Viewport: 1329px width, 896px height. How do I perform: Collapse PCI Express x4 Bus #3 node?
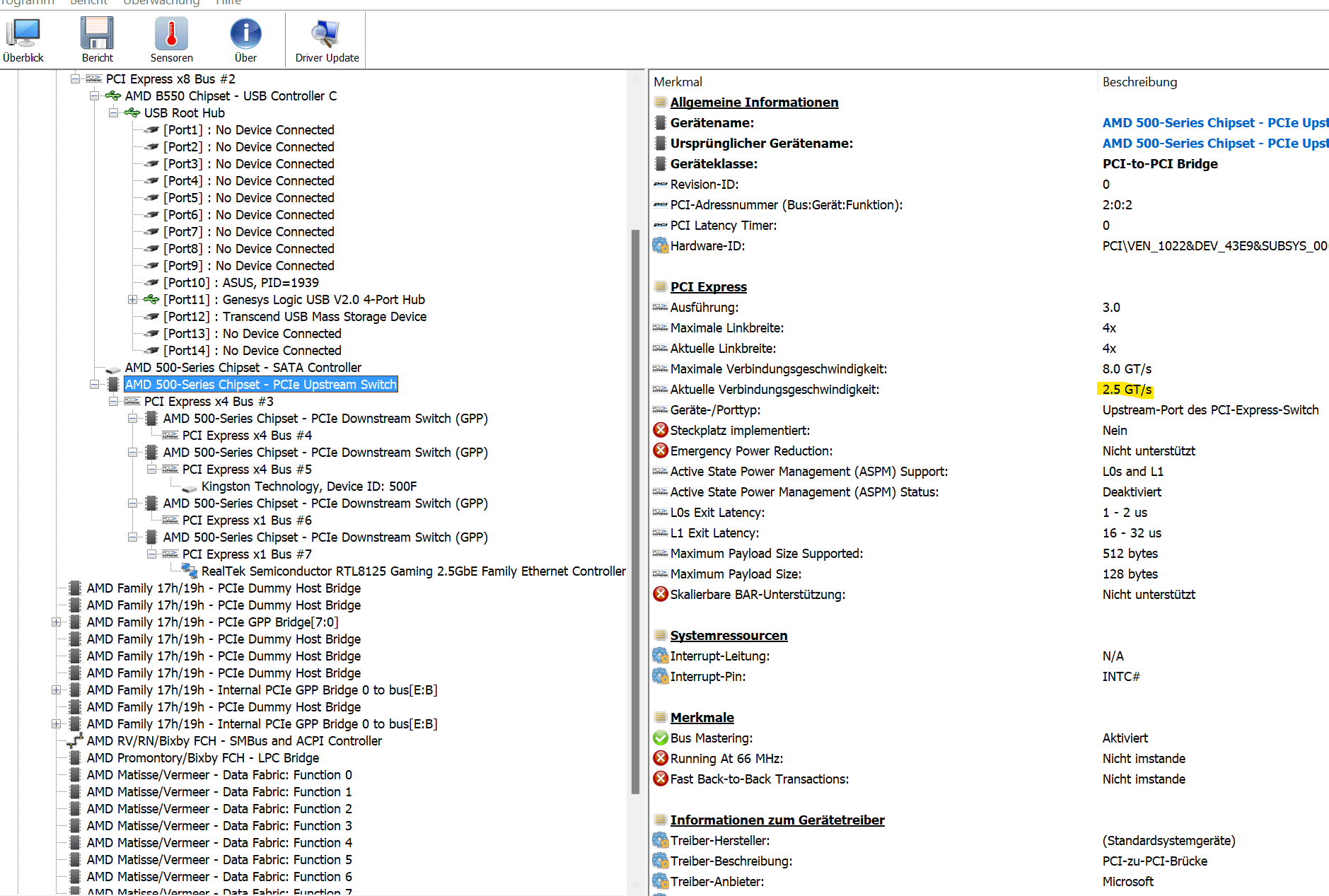[113, 401]
